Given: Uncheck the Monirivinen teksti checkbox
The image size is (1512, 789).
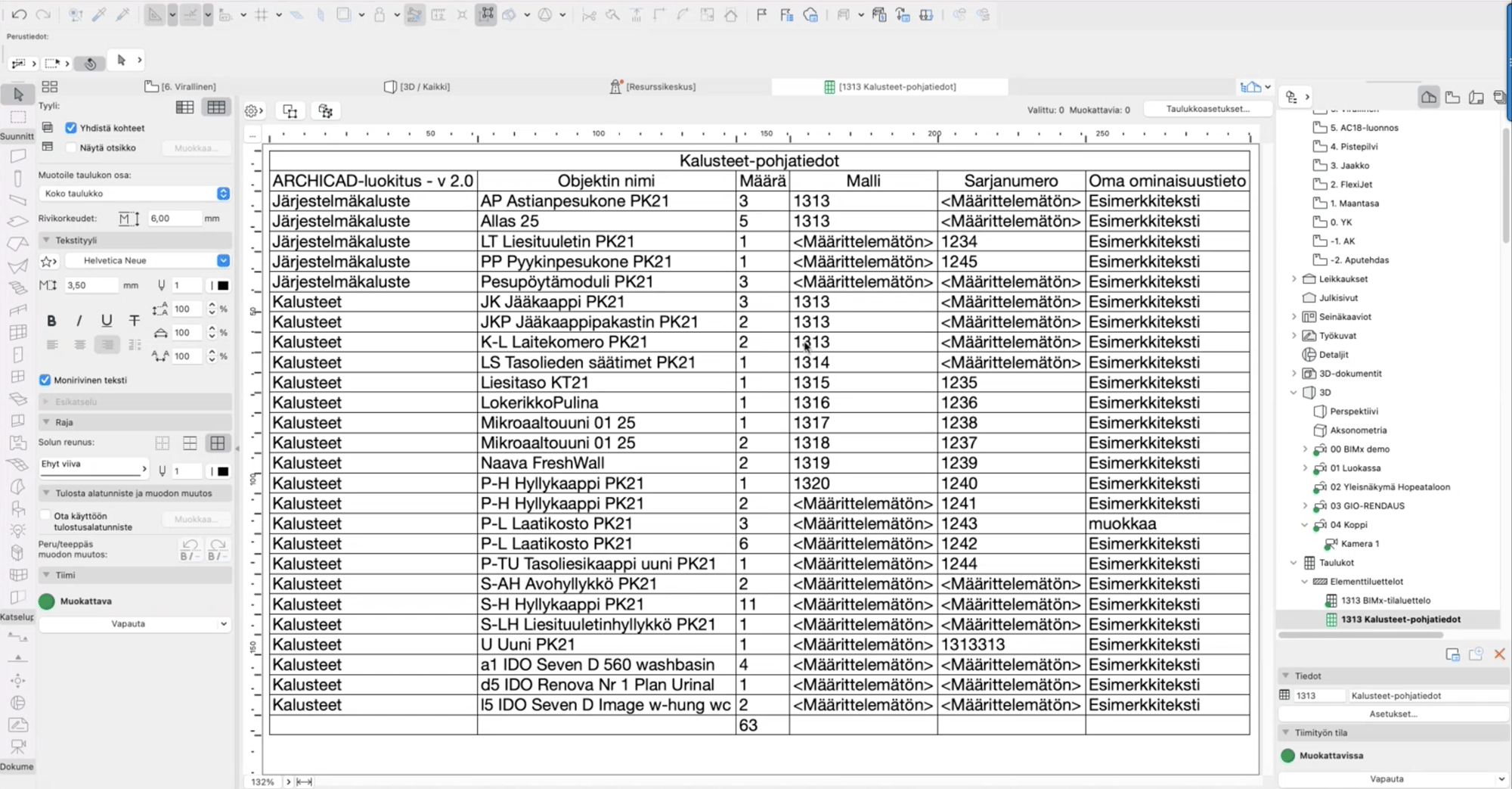Looking at the screenshot, I should pos(45,380).
